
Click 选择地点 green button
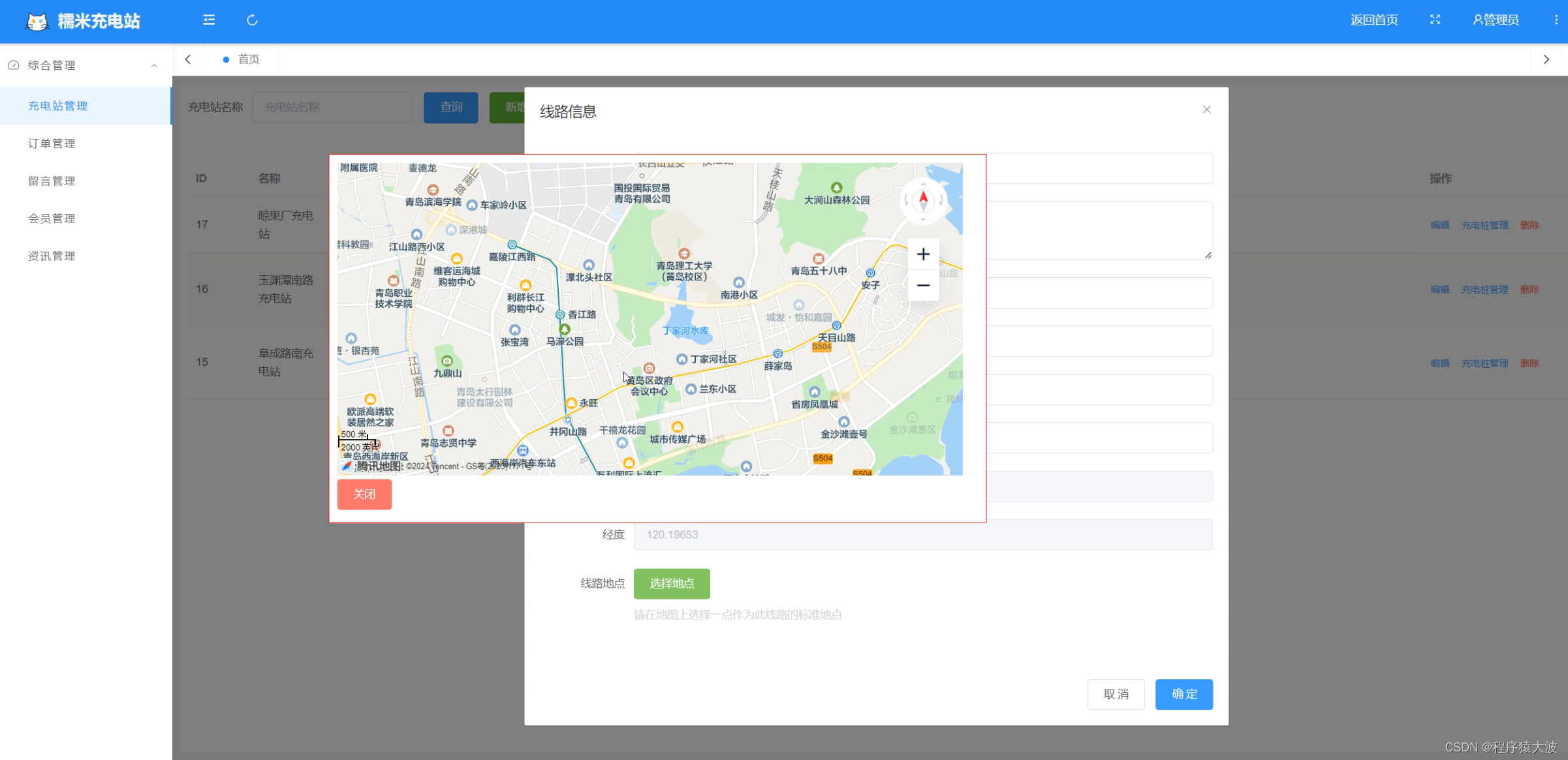[x=672, y=583]
